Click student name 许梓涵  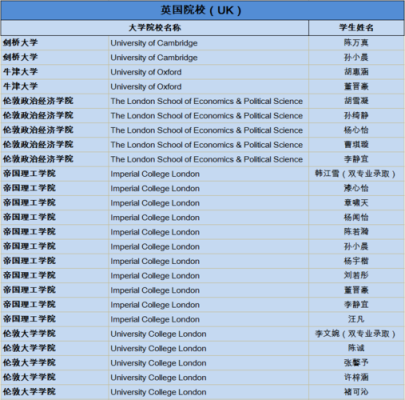click(356, 377)
